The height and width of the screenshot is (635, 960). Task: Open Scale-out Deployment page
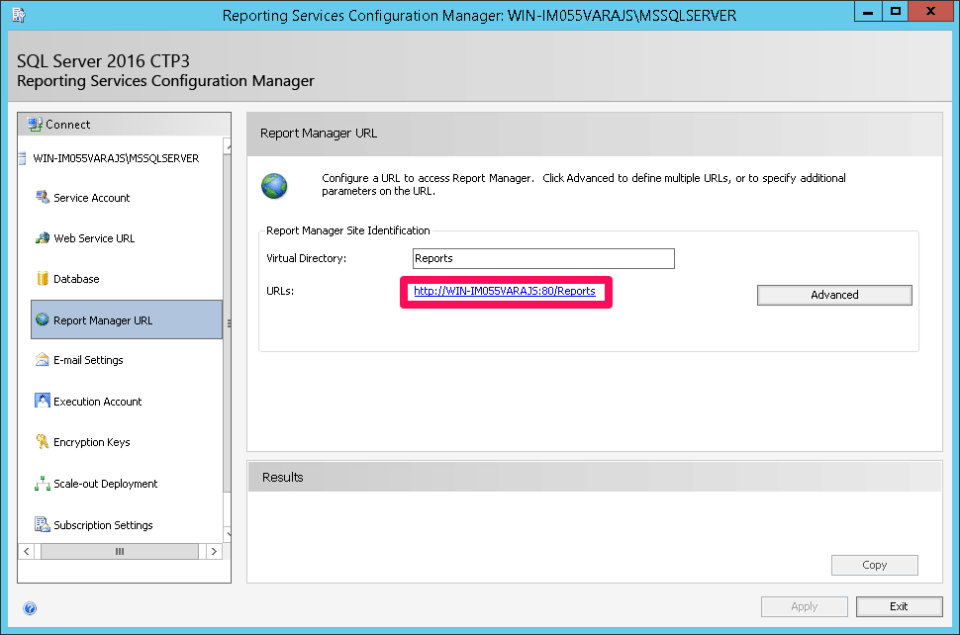click(x=105, y=484)
